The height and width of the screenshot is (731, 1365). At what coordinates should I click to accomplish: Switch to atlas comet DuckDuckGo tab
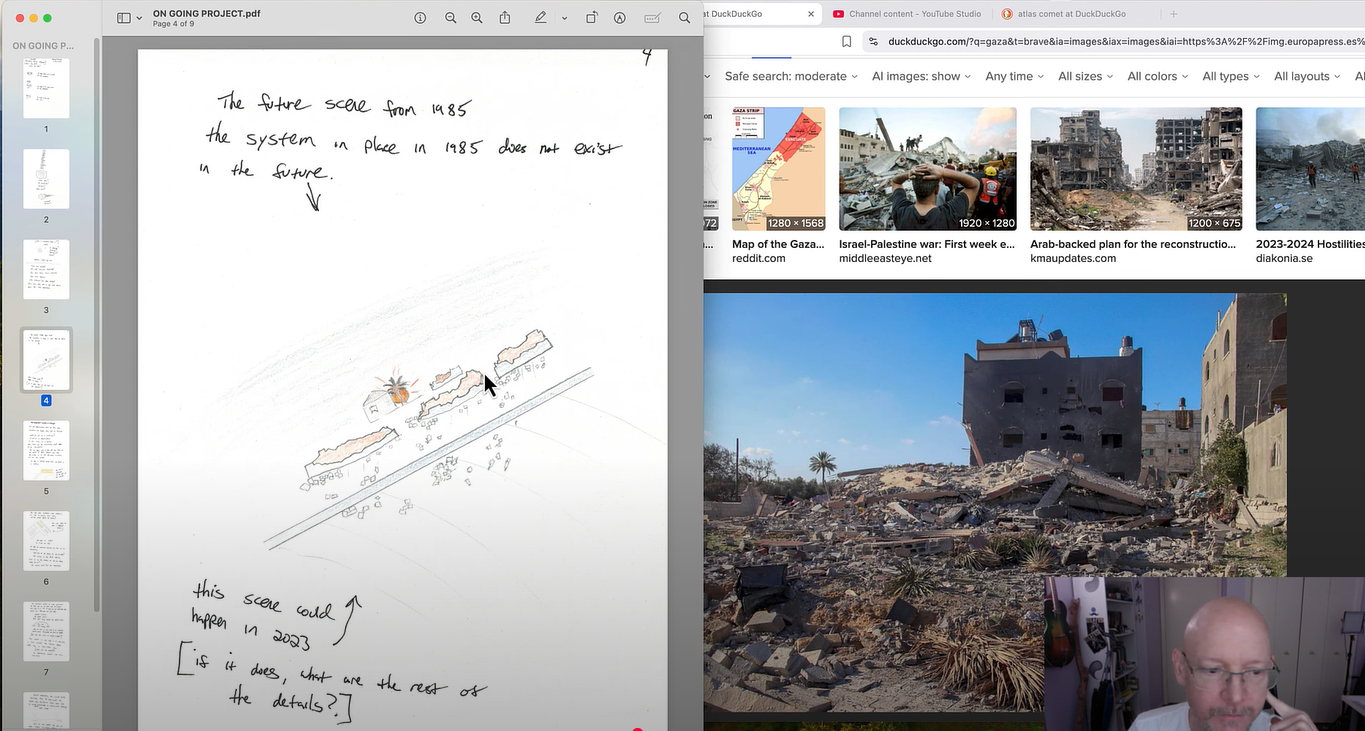point(1071,14)
